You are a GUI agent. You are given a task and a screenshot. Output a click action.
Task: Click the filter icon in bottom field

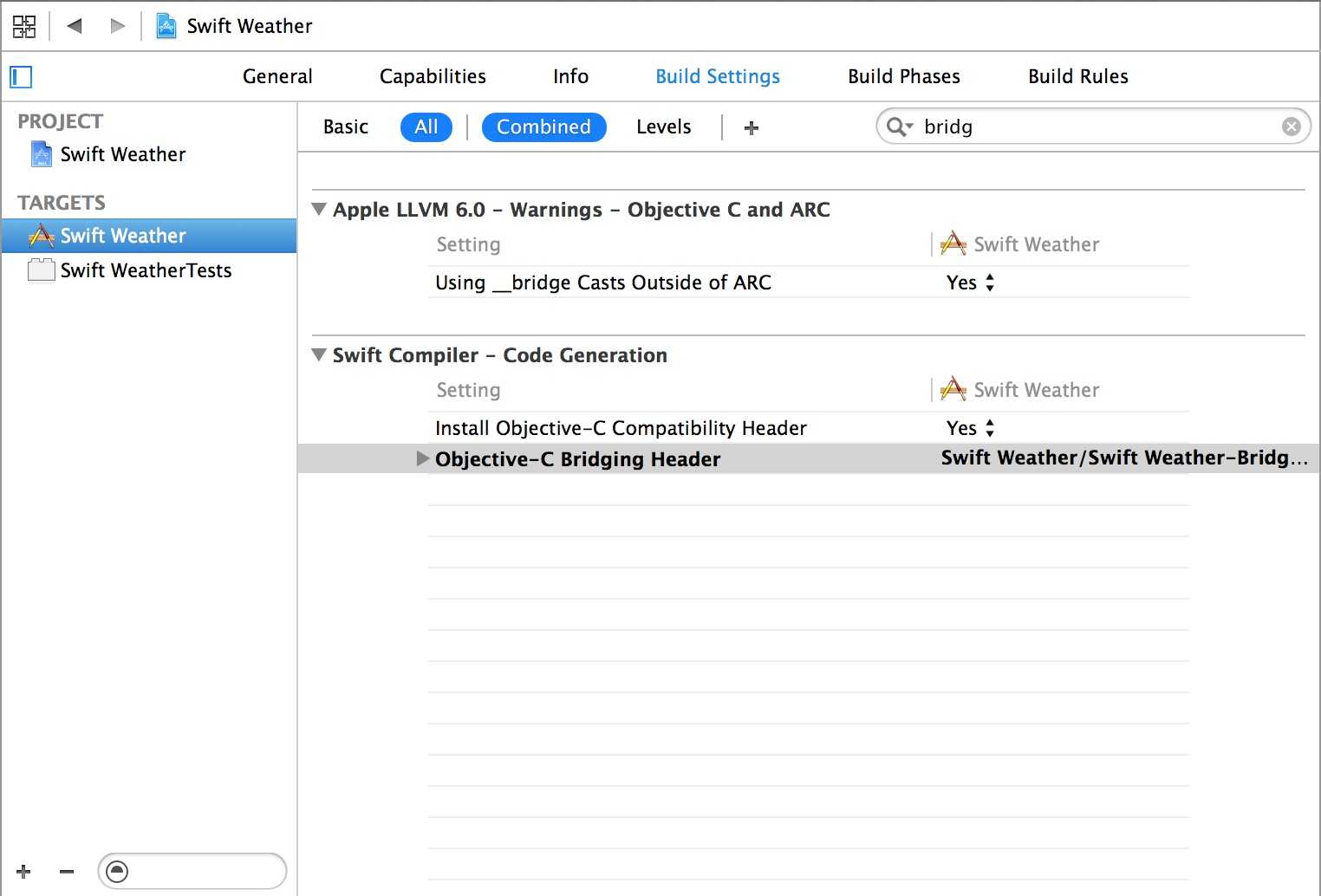pyautogui.click(x=117, y=871)
